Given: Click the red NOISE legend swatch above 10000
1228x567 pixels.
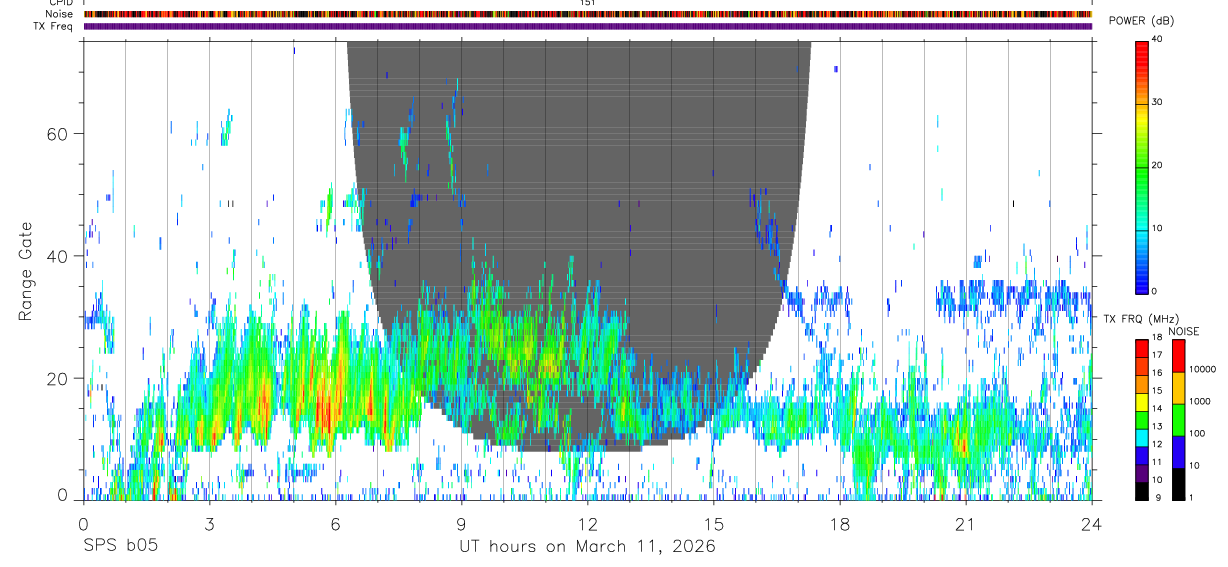Looking at the screenshot, I should 1178,355.
